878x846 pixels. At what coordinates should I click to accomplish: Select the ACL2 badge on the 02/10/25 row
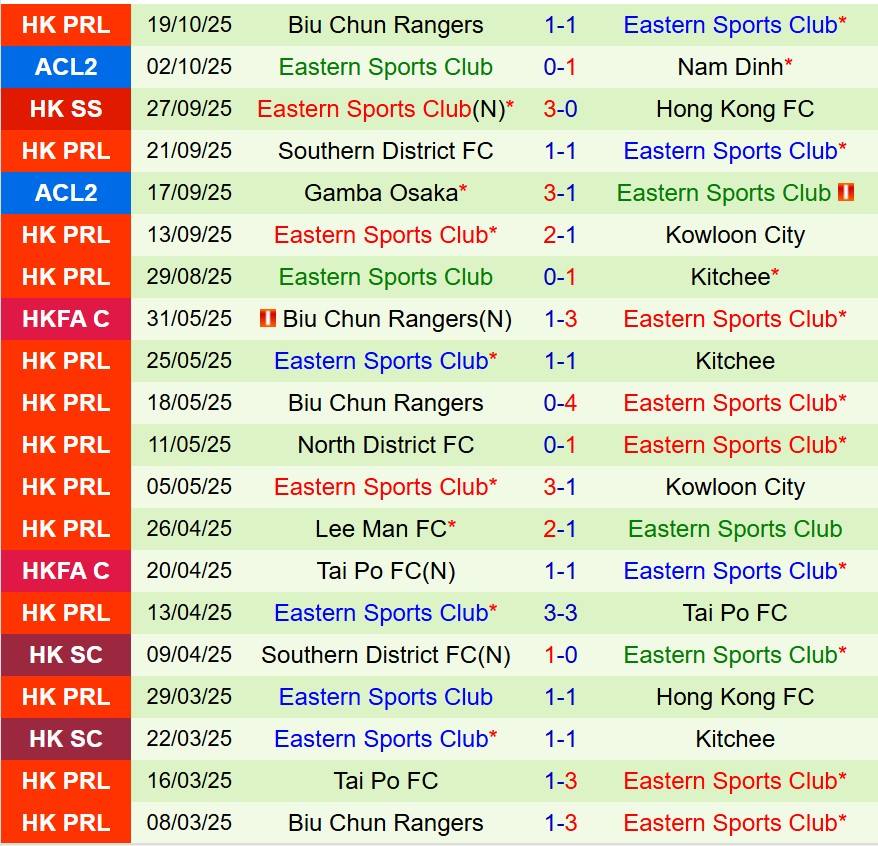pyautogui.click(x=66, y=67)
